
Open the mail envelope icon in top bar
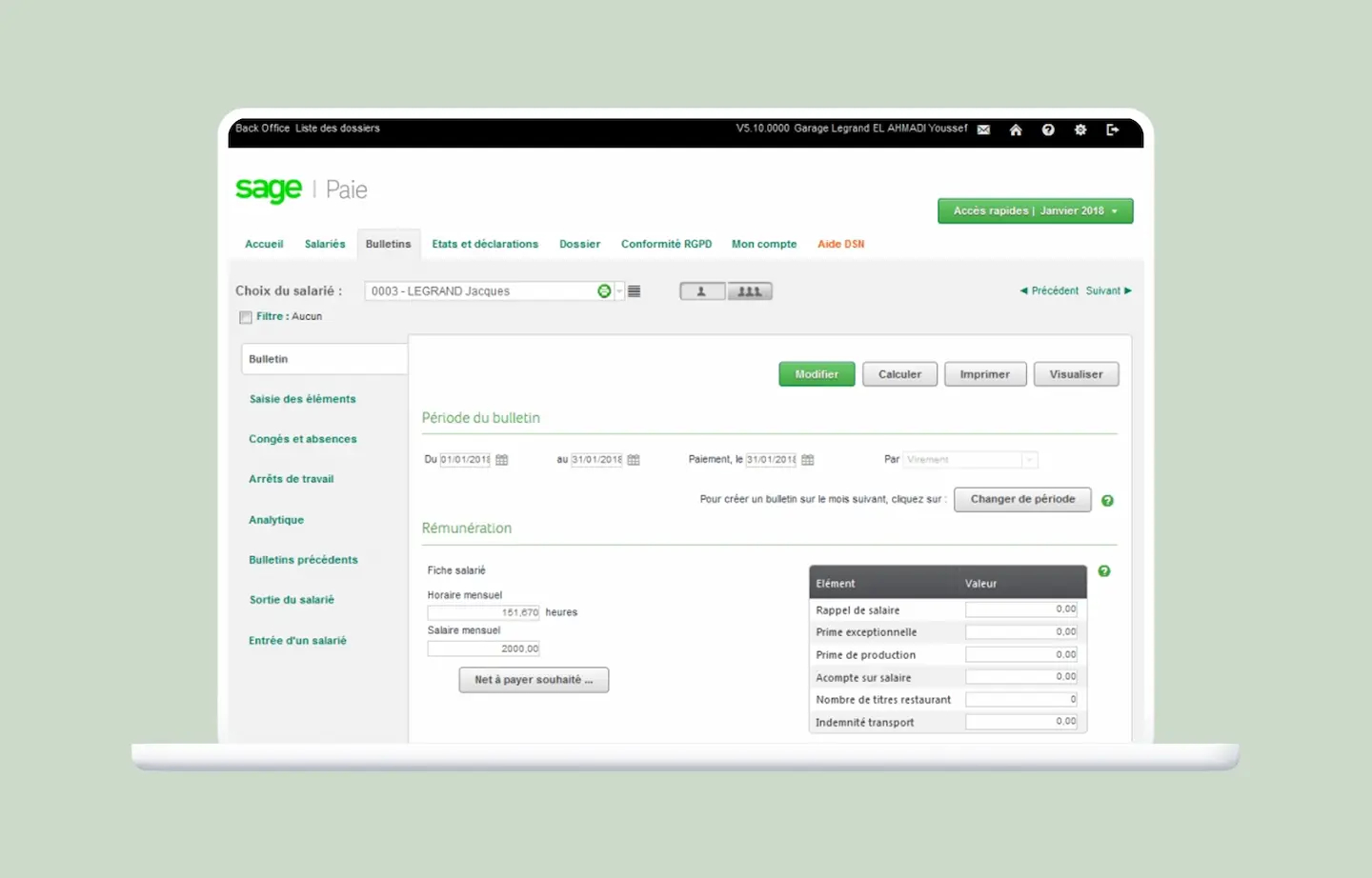[983, 130]
